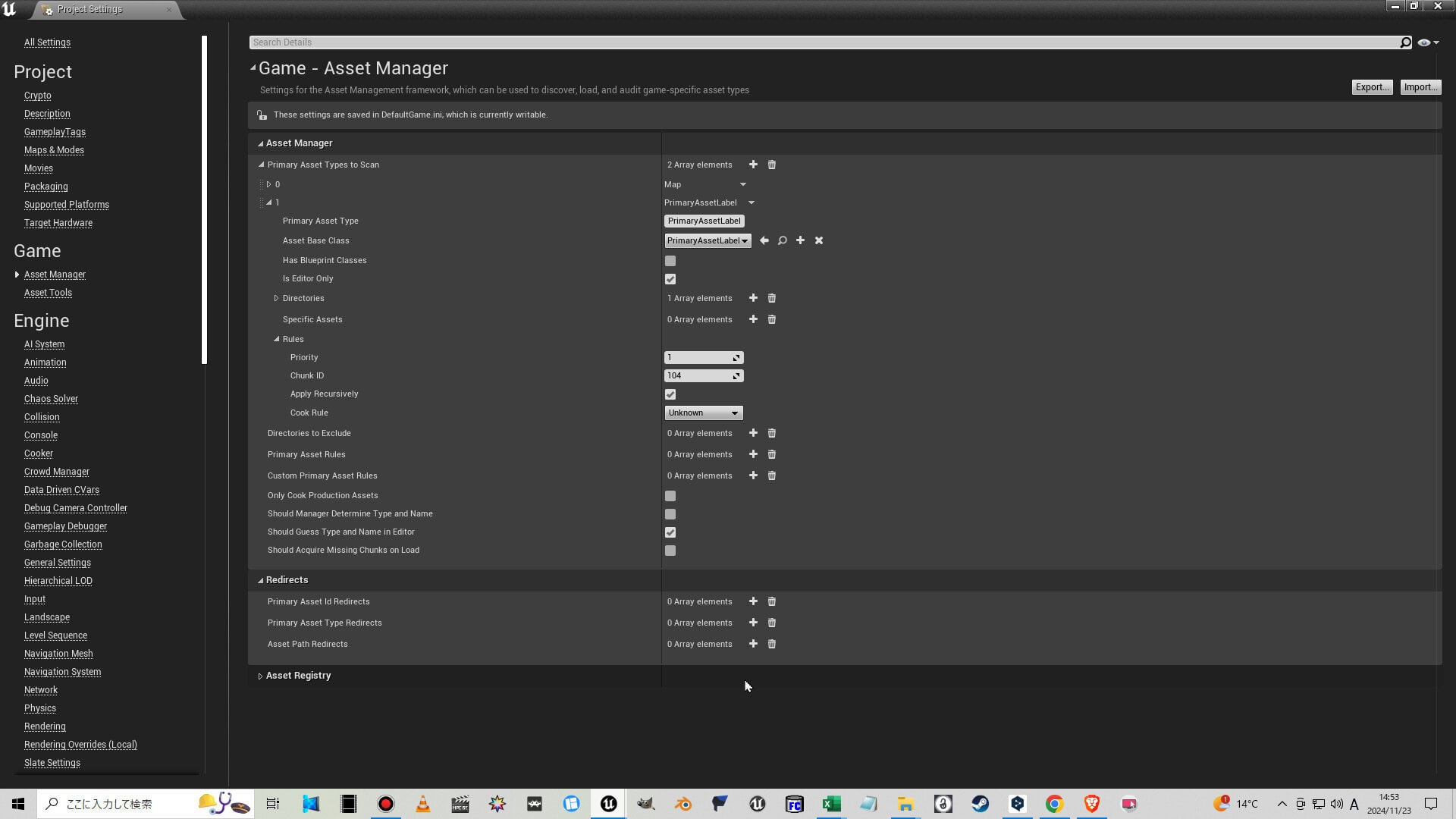
Task: Open the Collision engine settings
Action: [42, 417]
